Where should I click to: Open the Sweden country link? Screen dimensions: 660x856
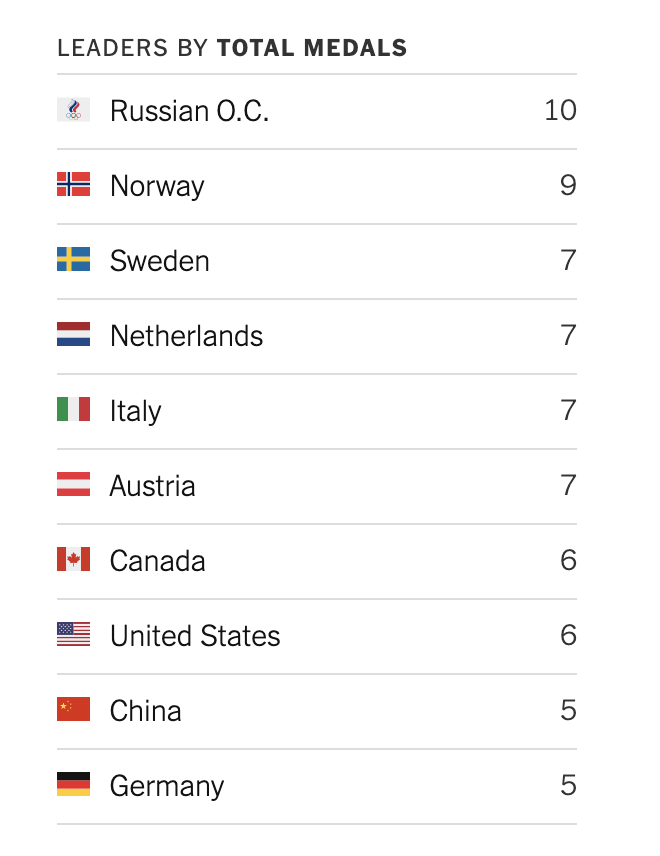[160, 261]
